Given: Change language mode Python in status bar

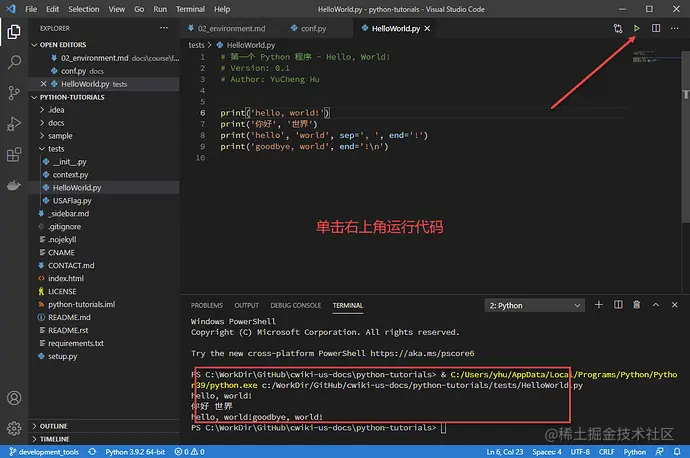Looking at the screenshot, I should click(x=635, y=451).
